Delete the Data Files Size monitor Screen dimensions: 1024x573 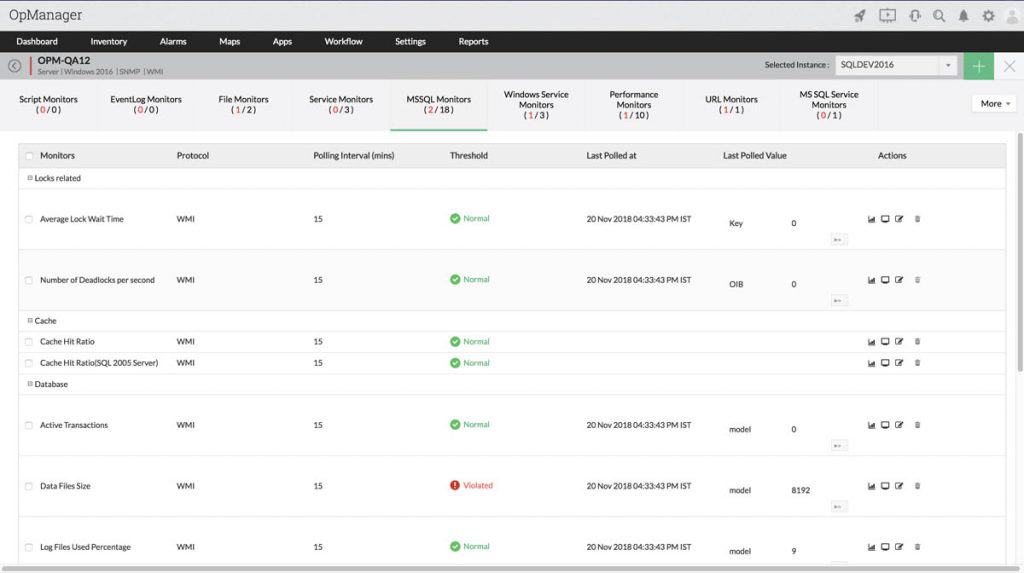917,486
